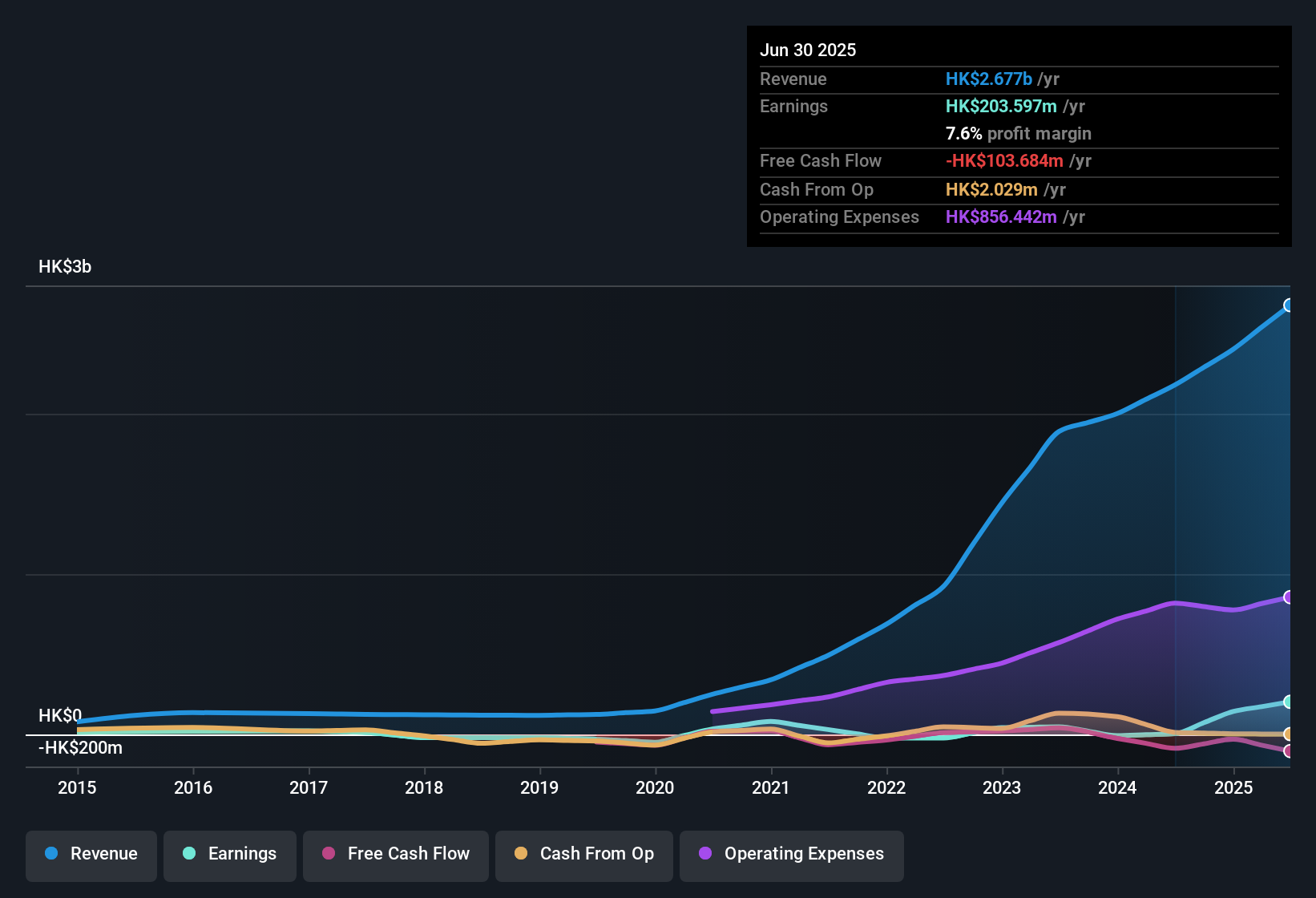Click the Earnings legend button
The image size is (1316, 898).
[229, 854]
